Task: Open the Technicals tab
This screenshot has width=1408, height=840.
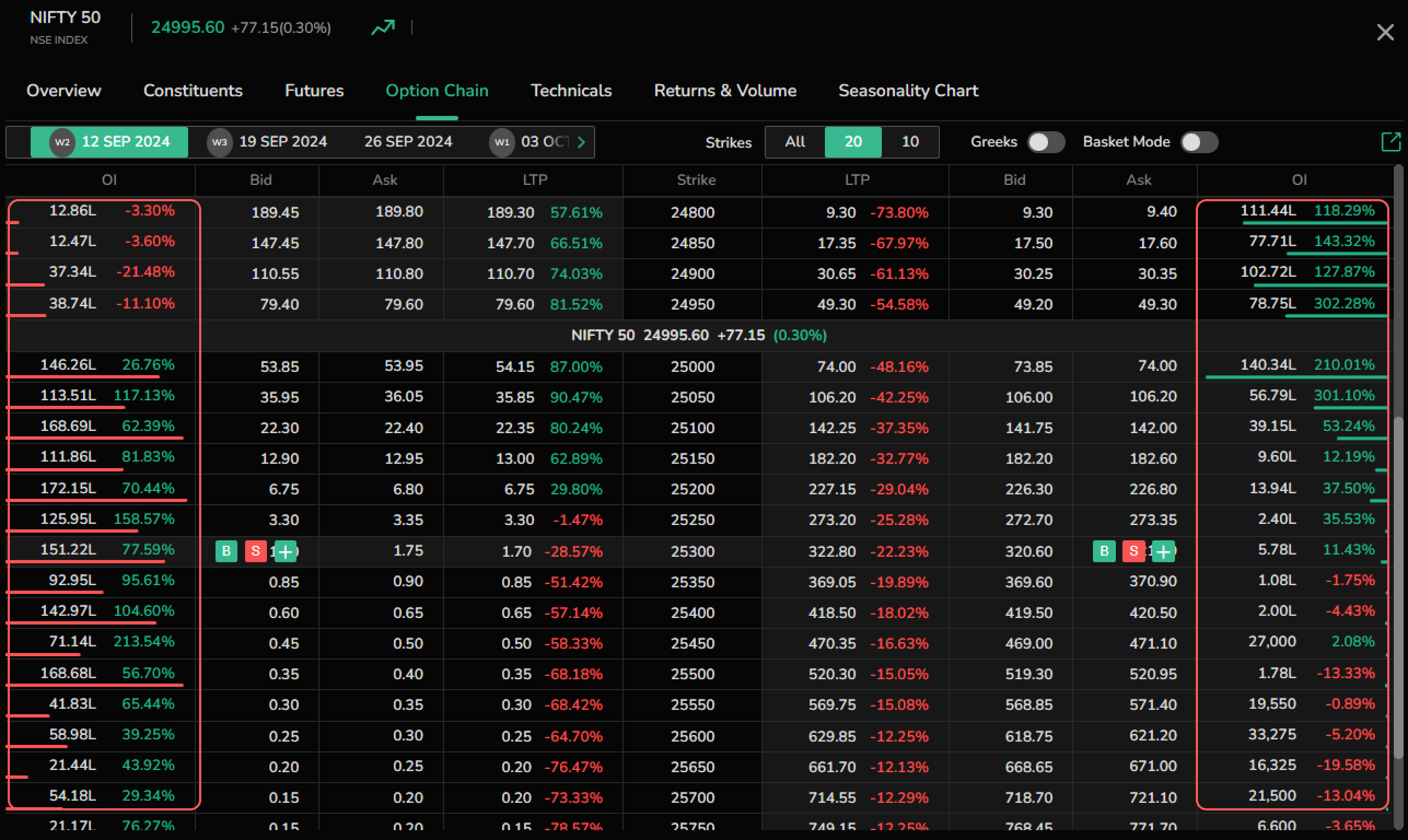Action: tap(571, 91)
